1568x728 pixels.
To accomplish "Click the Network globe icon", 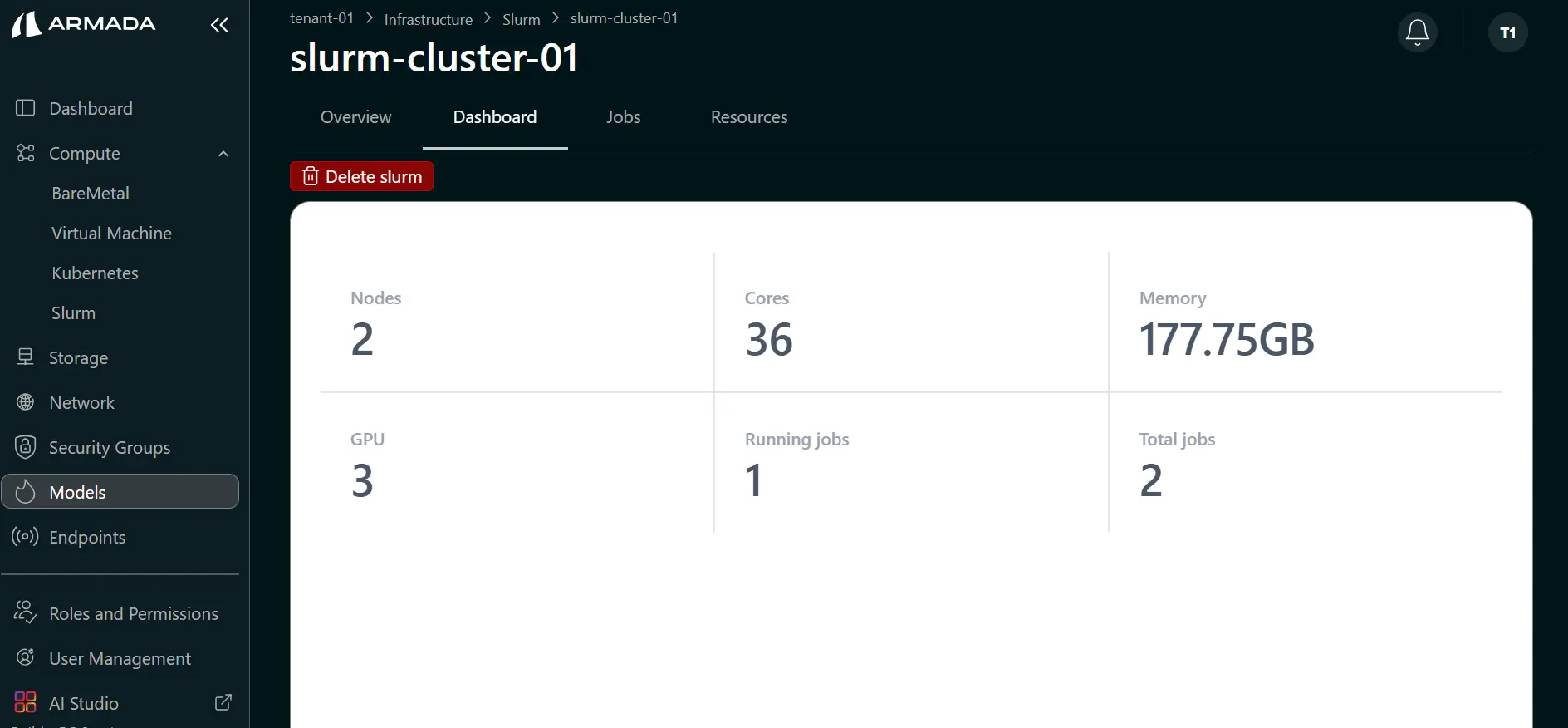I will (x=26, y=402).
